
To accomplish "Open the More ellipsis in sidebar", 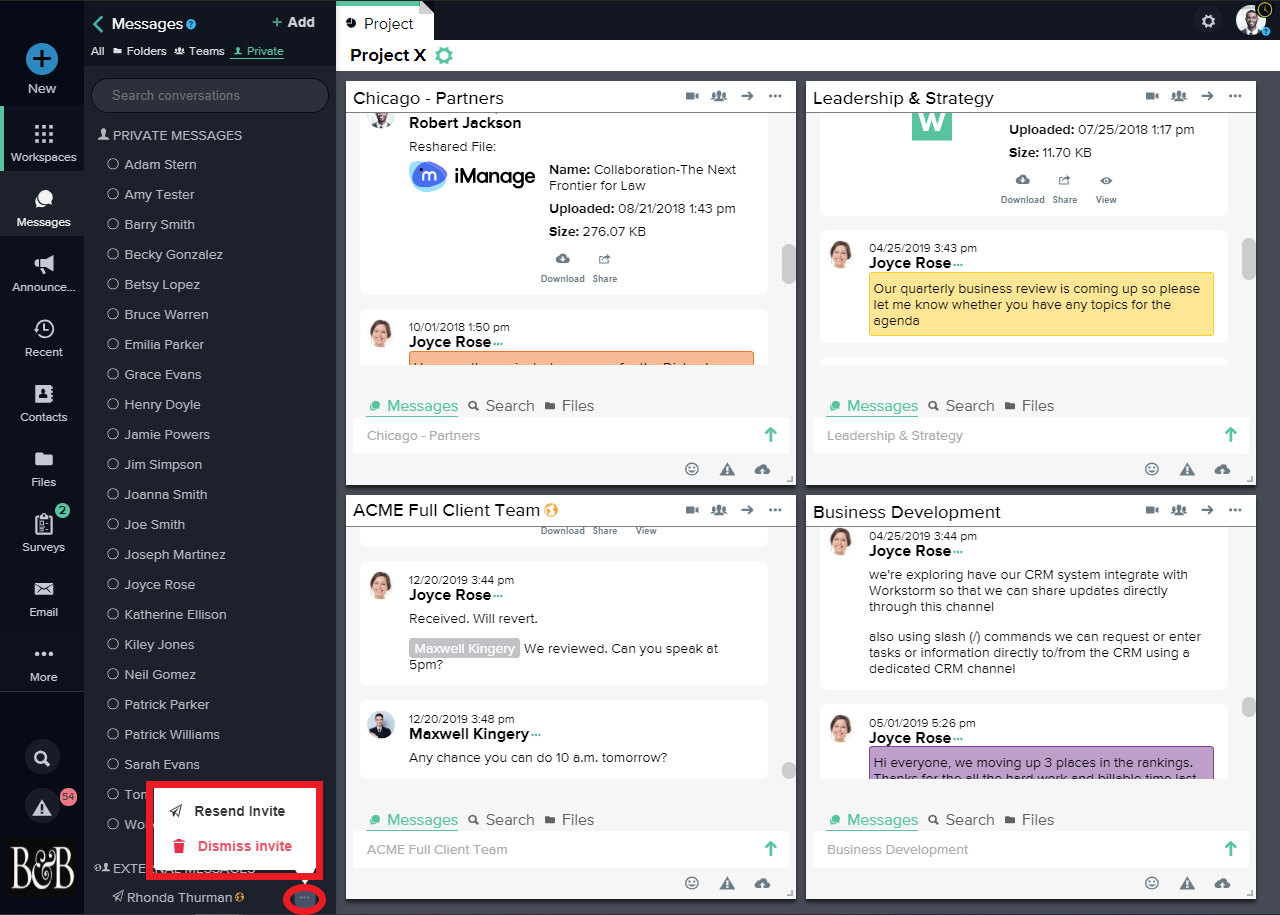I will pyautogui.click(x=43, y=654).
